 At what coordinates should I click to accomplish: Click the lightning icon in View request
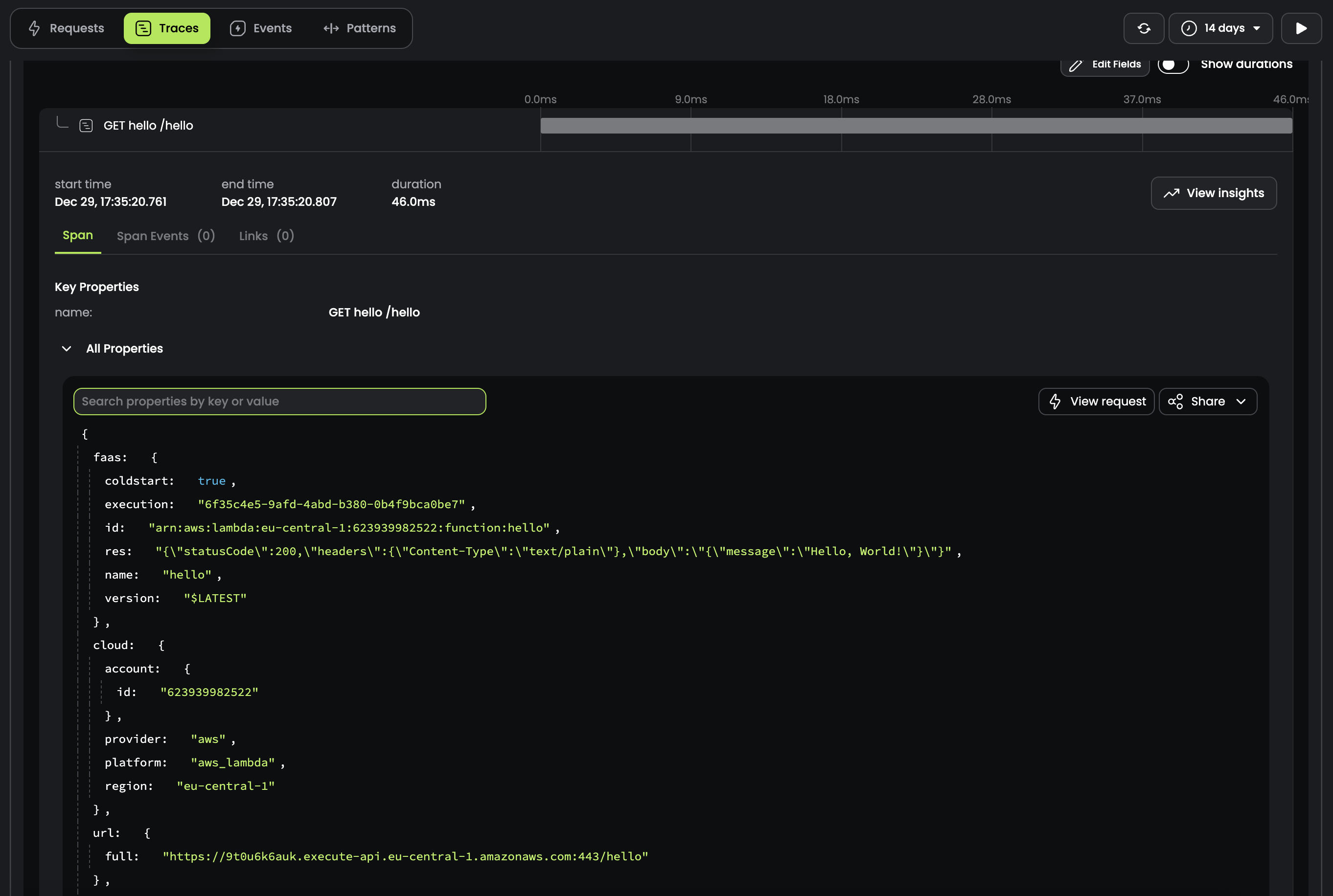pos(1055,401)
